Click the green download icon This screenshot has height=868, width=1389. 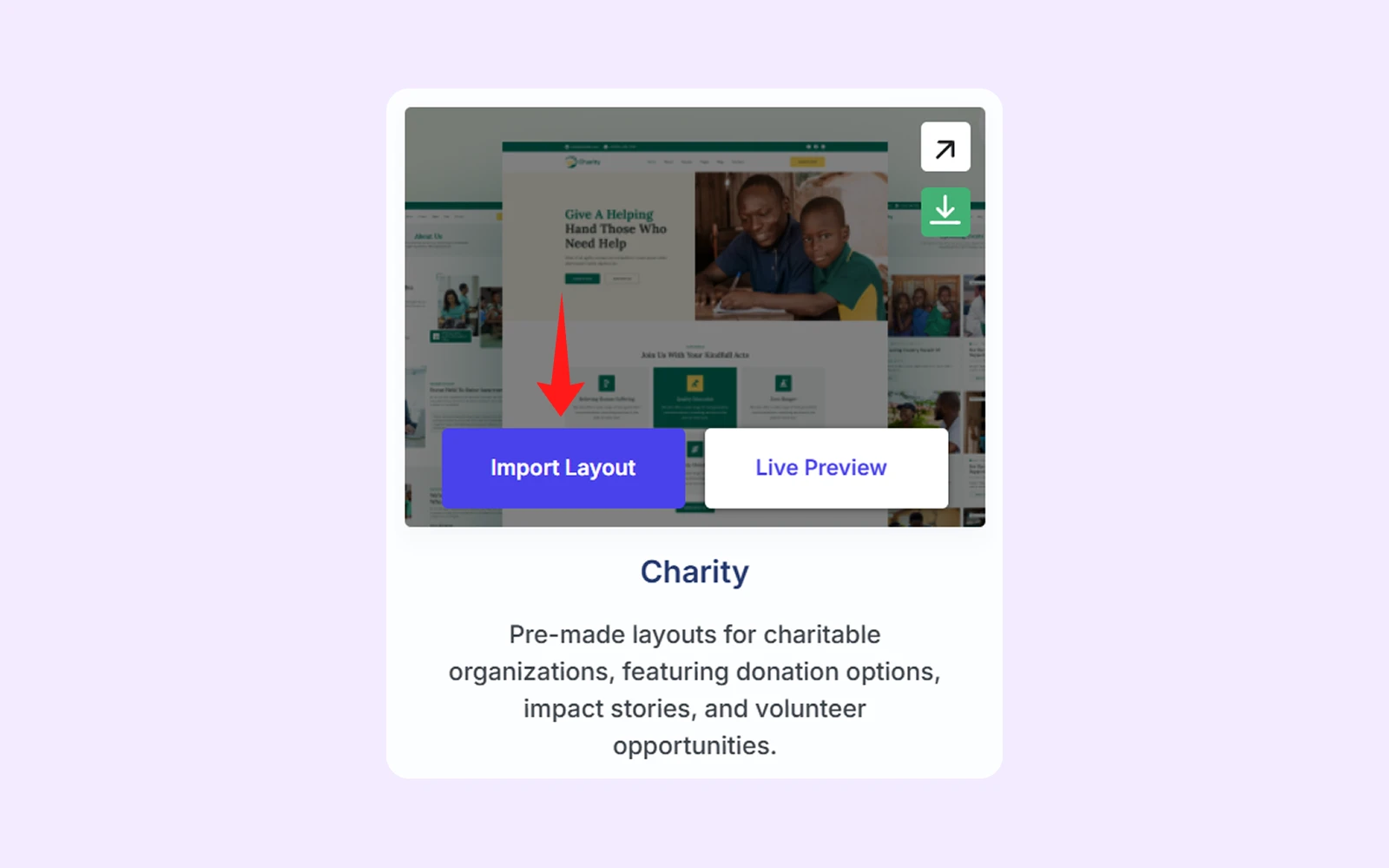click(945, 212)
